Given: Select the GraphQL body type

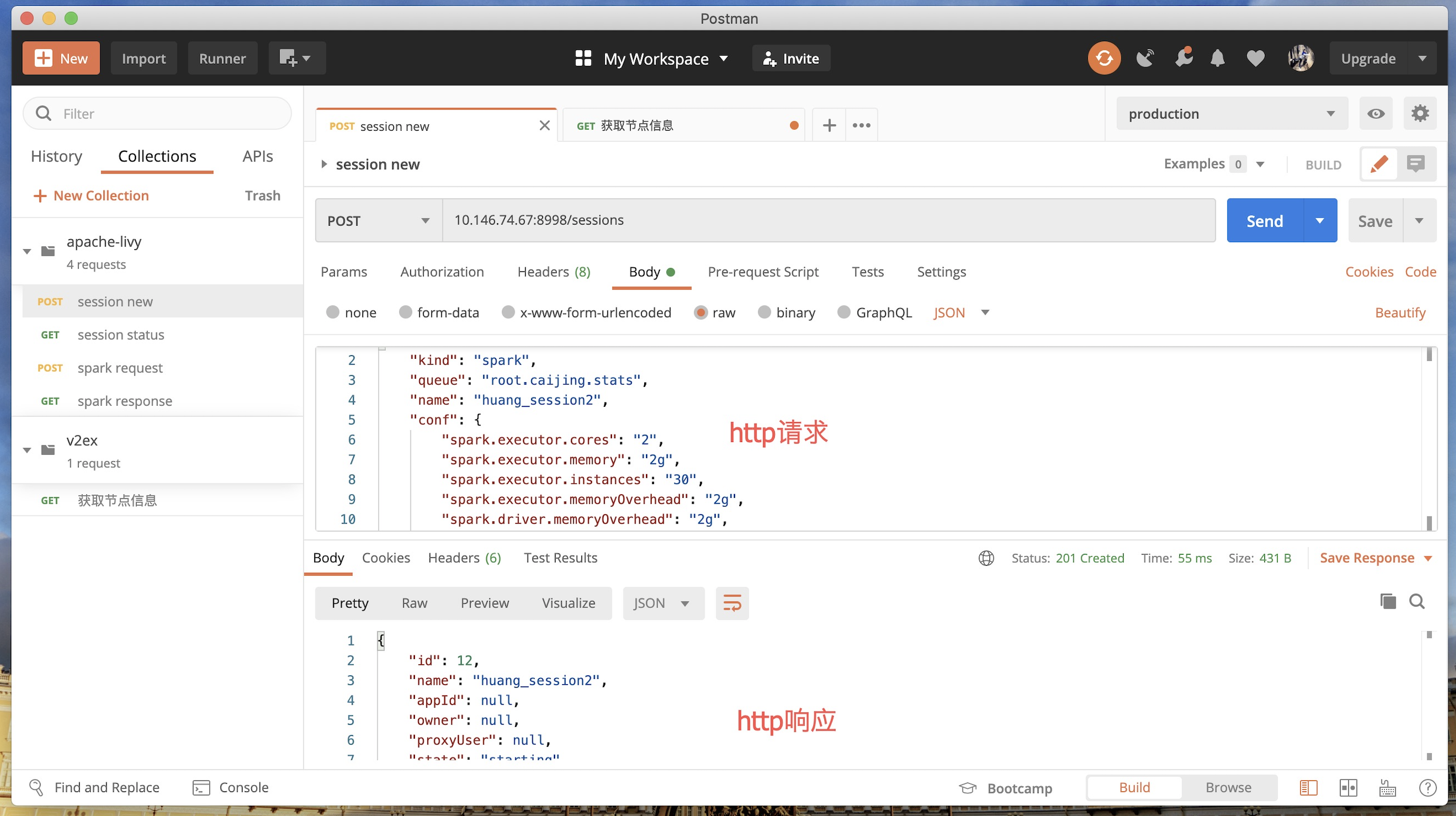Looking at the screenshot, I should click(843, 312).
